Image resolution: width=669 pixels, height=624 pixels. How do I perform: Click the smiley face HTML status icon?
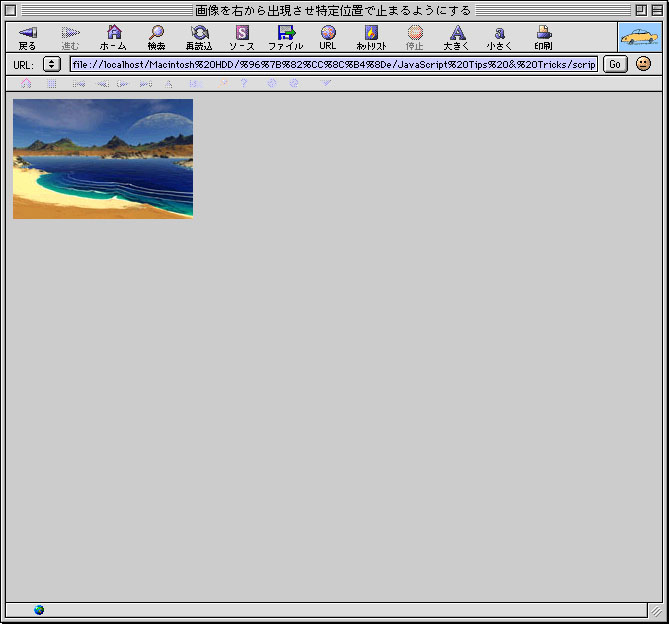(x=643, y=64)
